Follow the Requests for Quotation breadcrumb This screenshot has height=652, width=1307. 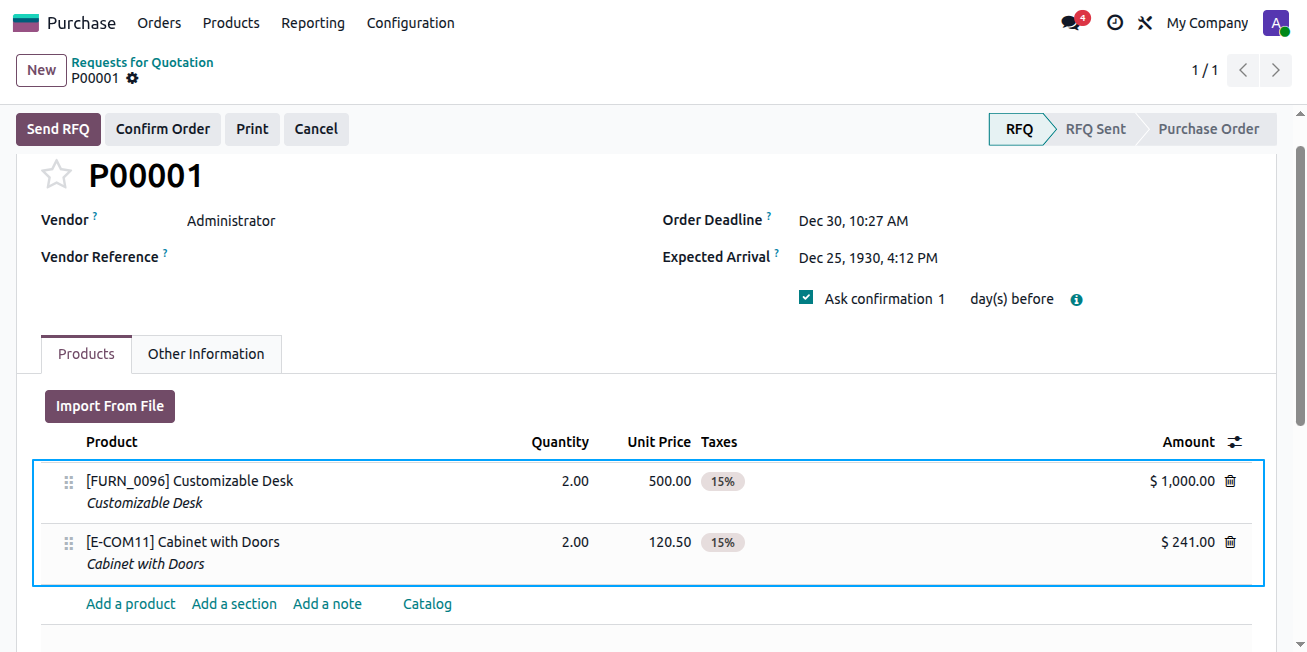pyautogui.click(x=142, y=62)
